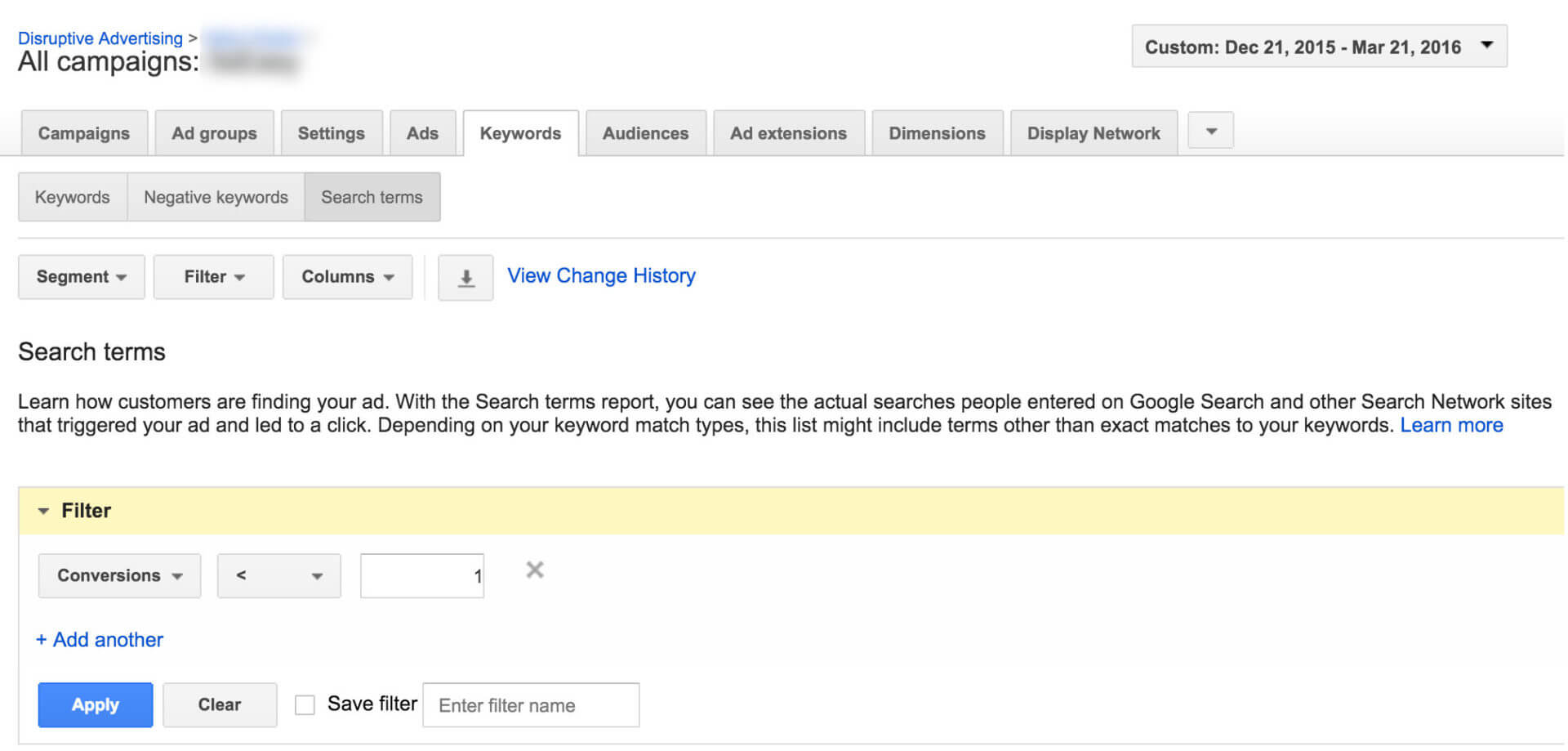This screenshot has width=1568, height=751.
Task: Open View Change History
Action: 601,275
